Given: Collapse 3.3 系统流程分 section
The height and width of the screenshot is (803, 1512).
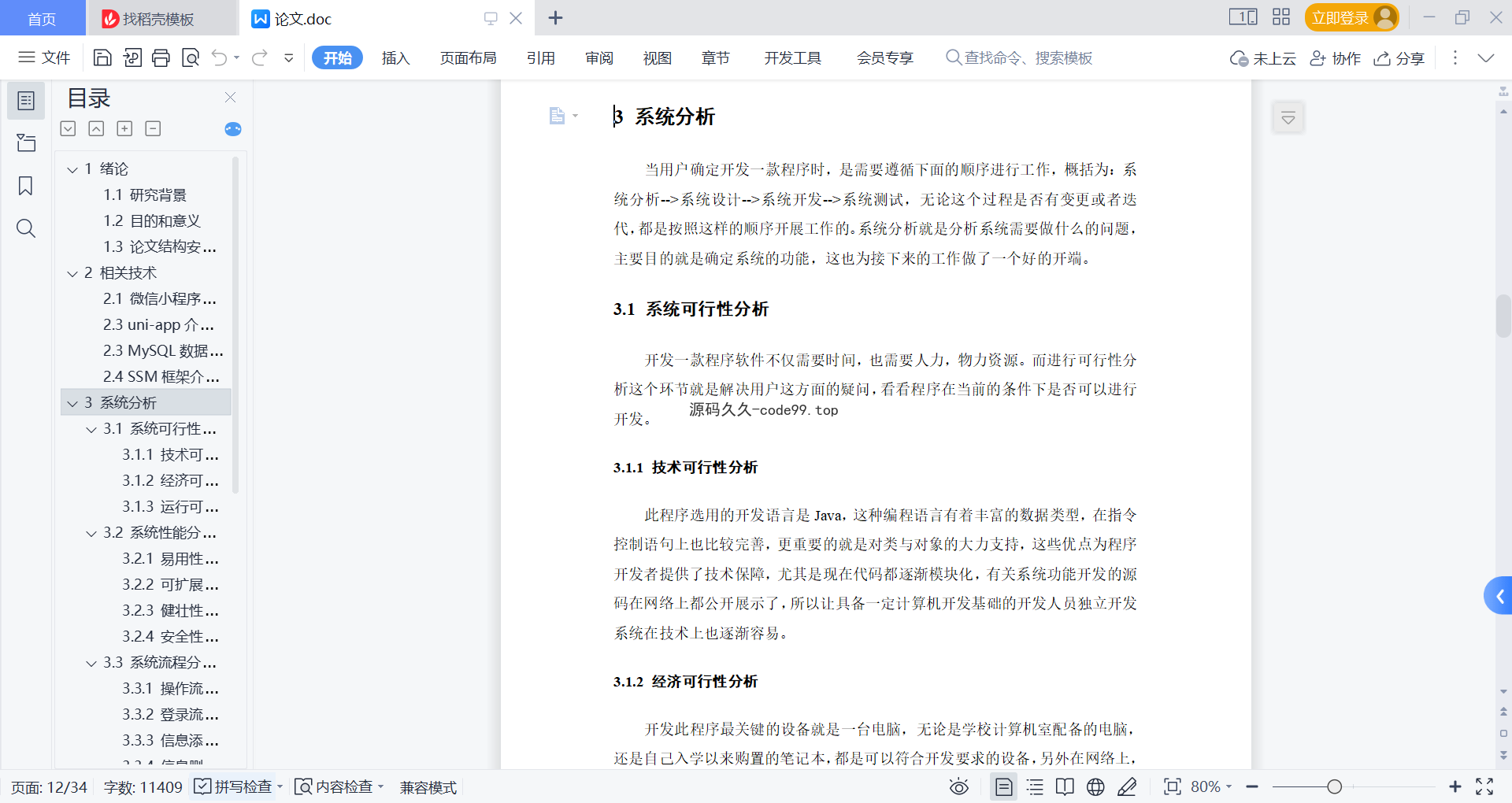Looking at the screenshot, I should pos(91,663).
